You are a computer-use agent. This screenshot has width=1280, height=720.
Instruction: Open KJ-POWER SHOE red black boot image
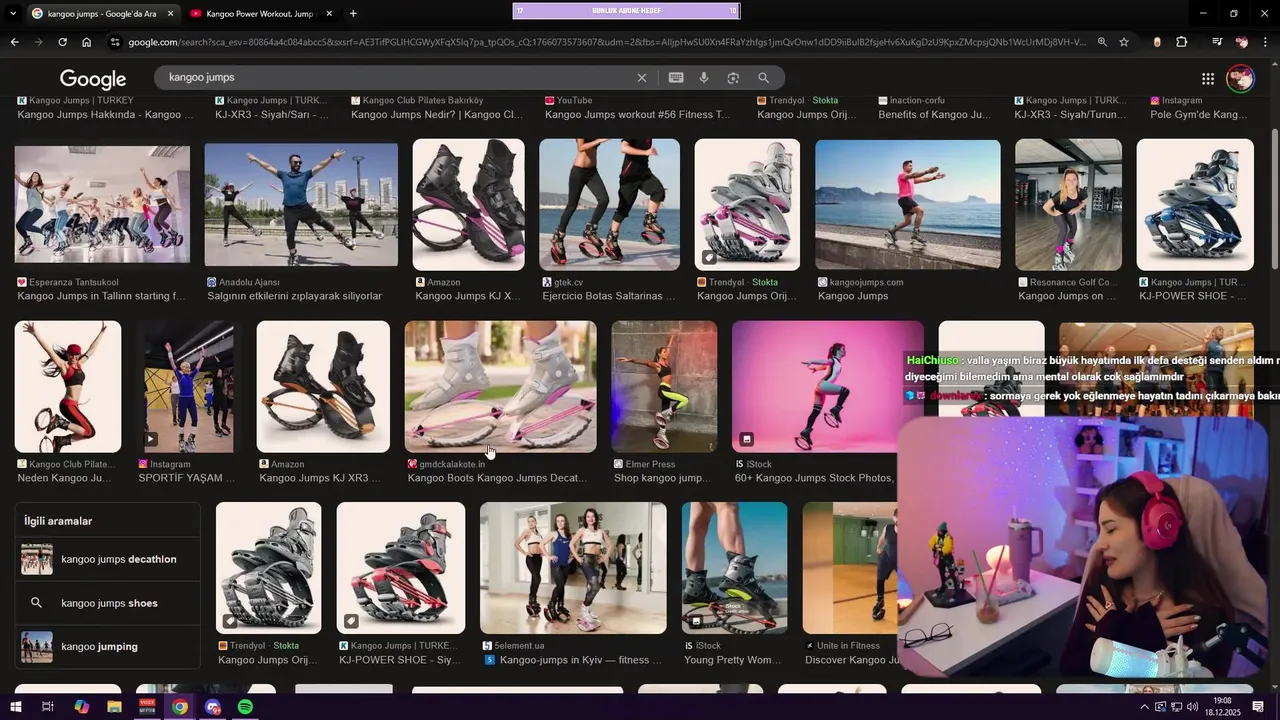[401, 568]
